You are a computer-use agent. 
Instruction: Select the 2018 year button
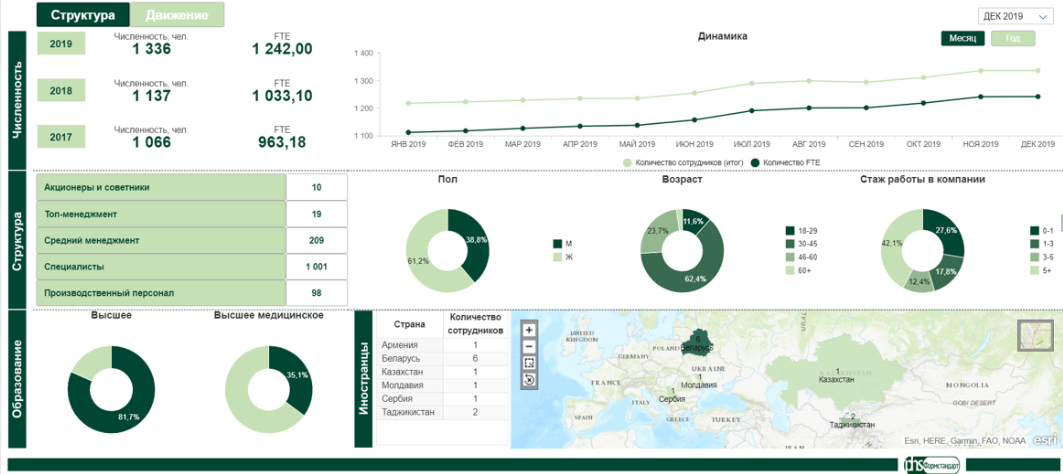[x=61, y=91]
